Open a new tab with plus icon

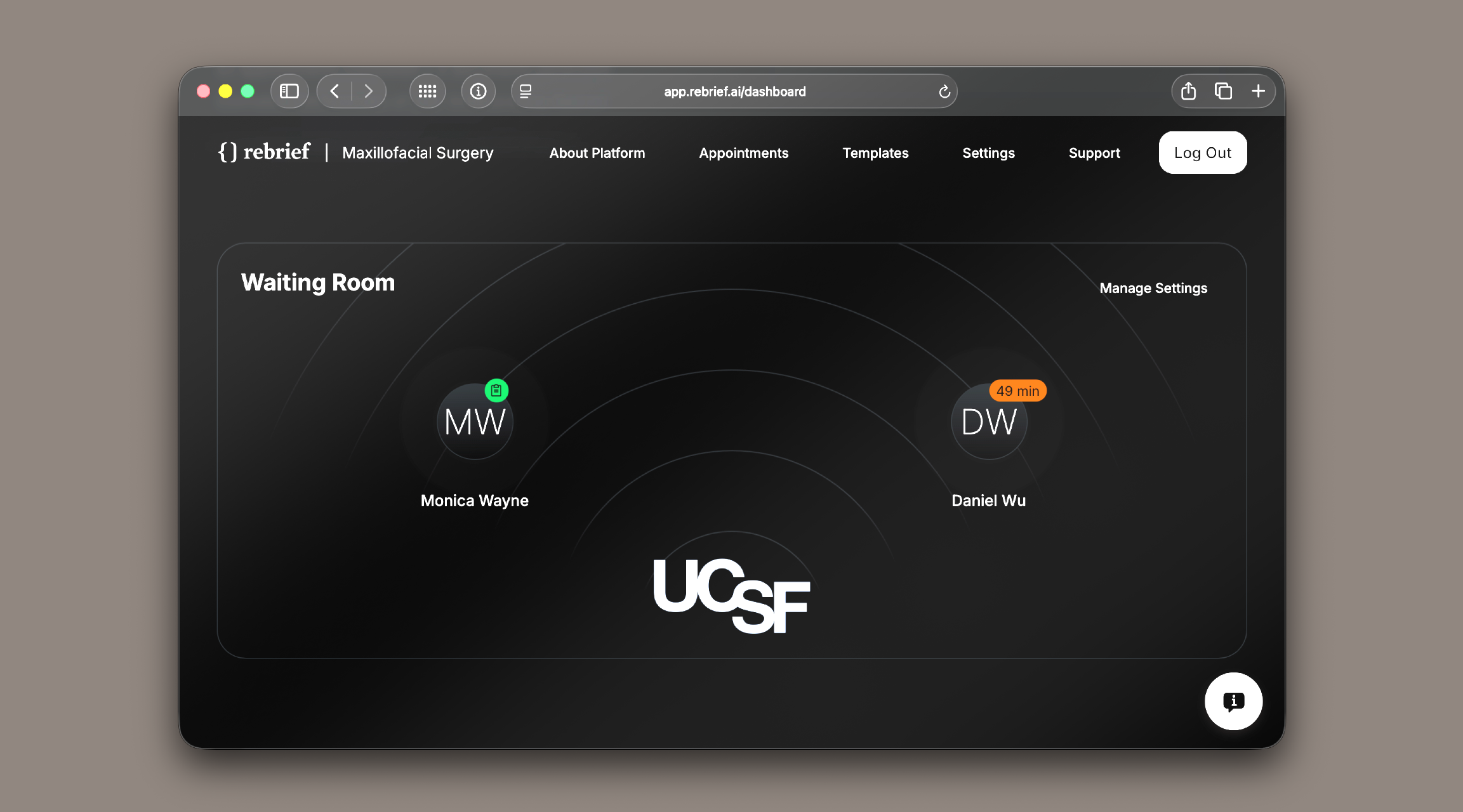[1258, 91]
